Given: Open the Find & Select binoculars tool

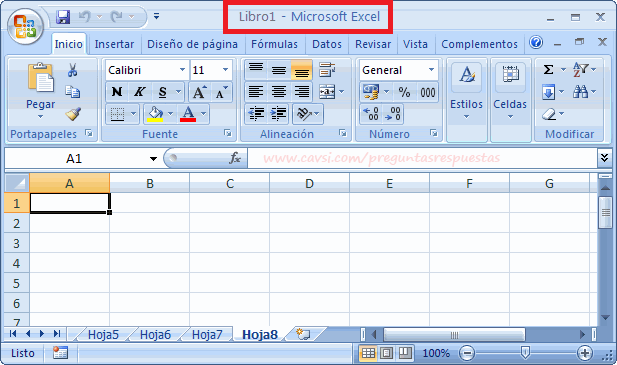Looking at the screenshot, I should pyautogui.click(x=581, y=92).
